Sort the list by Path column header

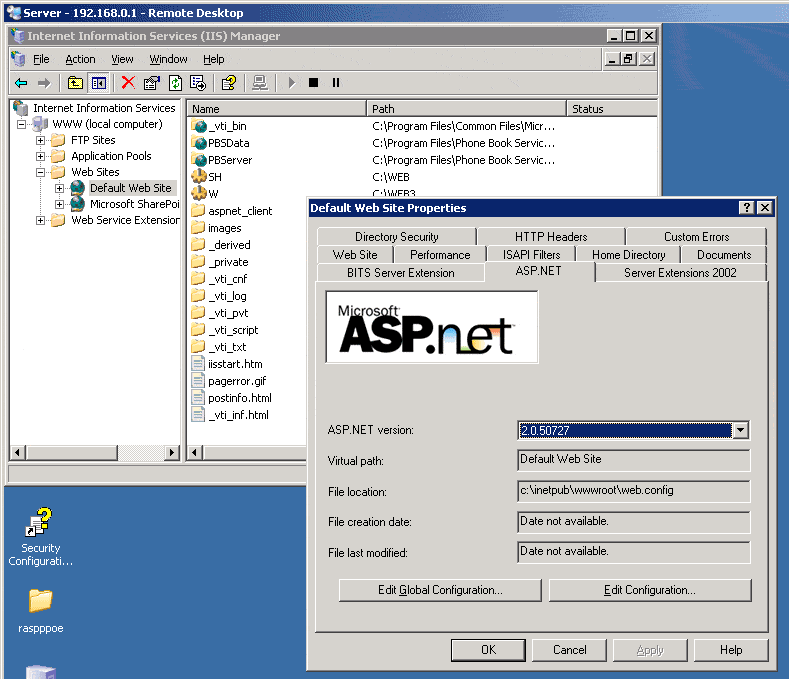pyautogui.click(x=466, y=109)
